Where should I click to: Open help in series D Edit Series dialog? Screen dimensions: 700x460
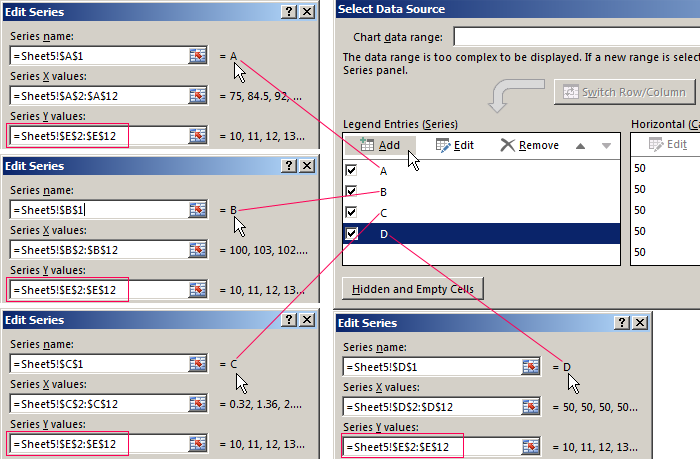click(621, 322)
